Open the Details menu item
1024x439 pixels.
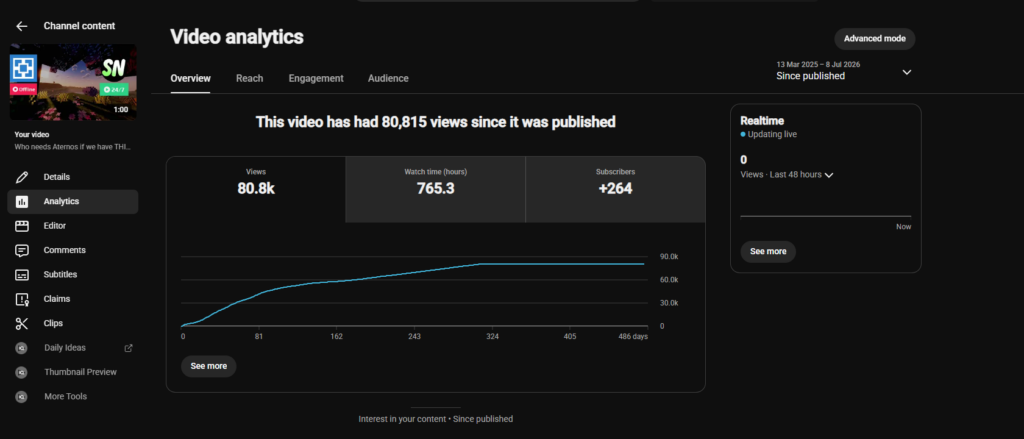(72, 177)
